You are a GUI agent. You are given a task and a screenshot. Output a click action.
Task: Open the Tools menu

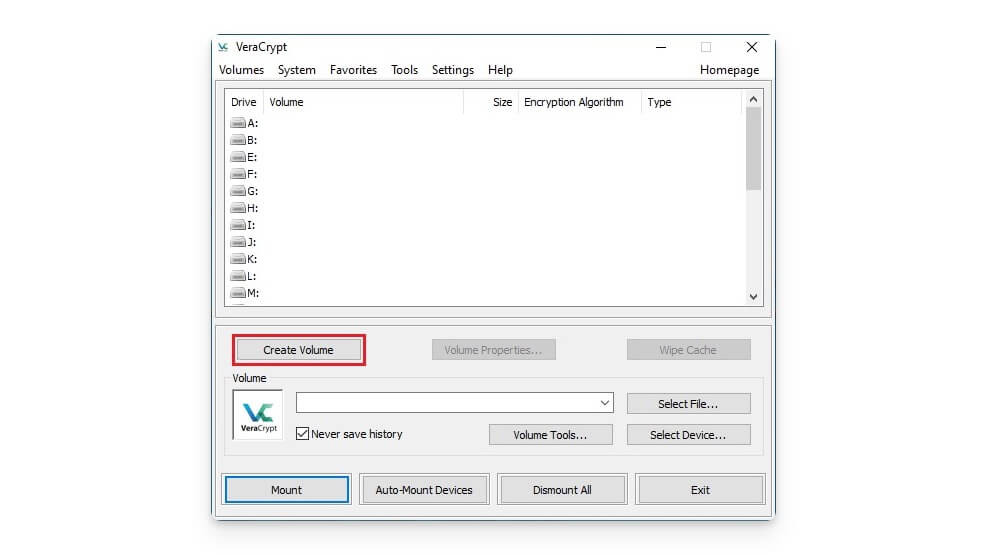[x=404, y=70]
